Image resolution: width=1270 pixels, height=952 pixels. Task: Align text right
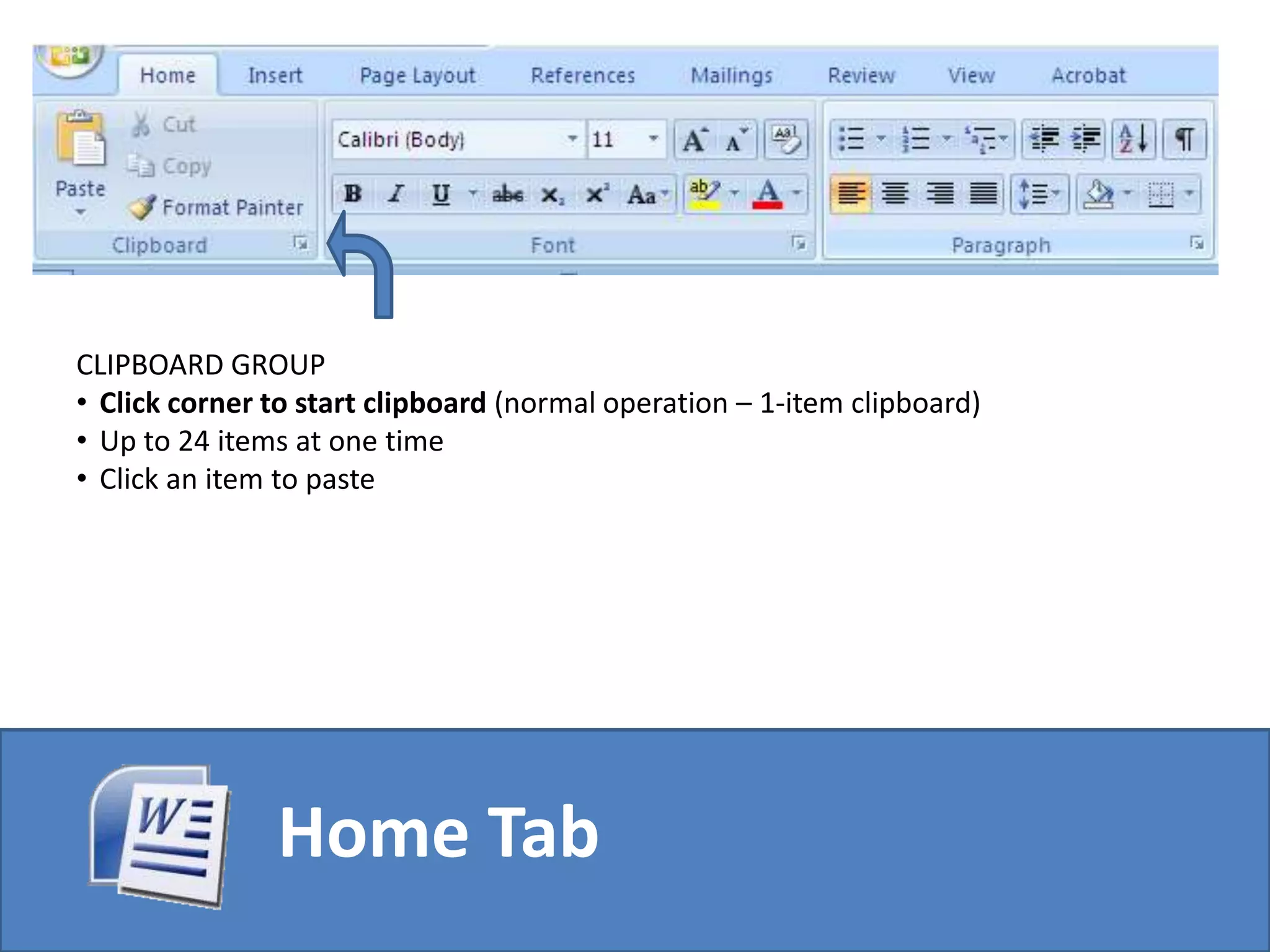939,194
